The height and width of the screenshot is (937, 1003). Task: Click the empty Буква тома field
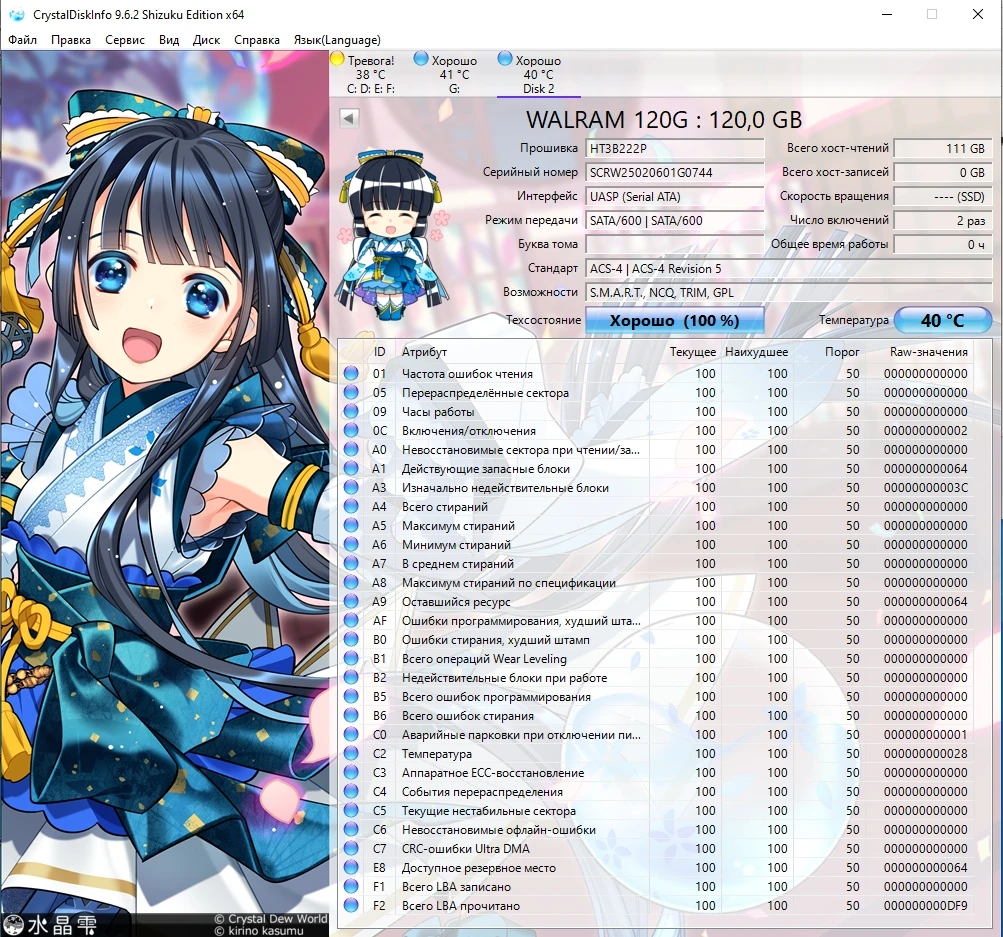tap(674, 244)
